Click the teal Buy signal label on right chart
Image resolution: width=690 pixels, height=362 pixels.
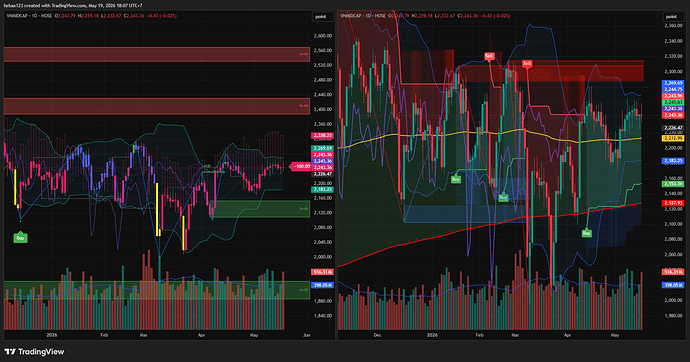[503, 197]
